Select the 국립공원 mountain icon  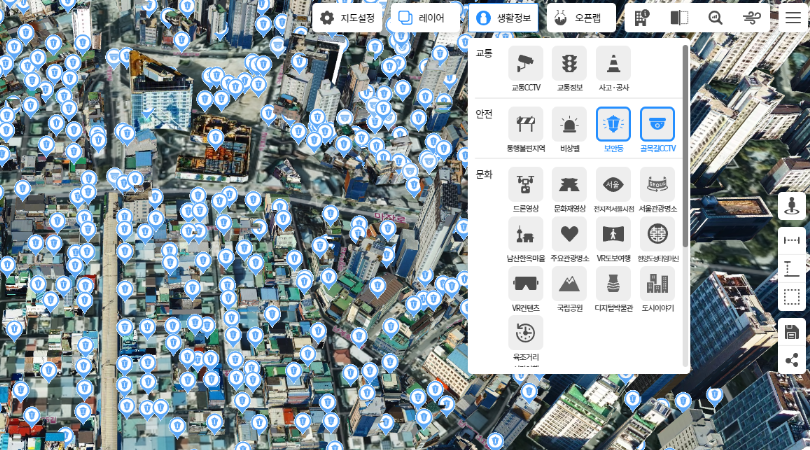click(570, 283)
